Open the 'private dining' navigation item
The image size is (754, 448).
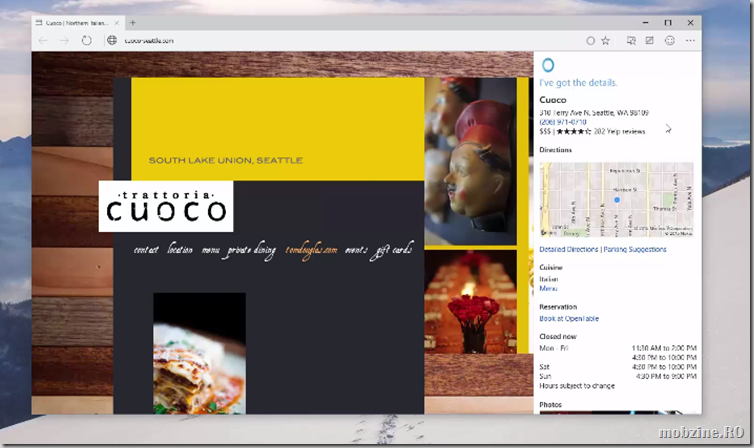pos(251,250)
